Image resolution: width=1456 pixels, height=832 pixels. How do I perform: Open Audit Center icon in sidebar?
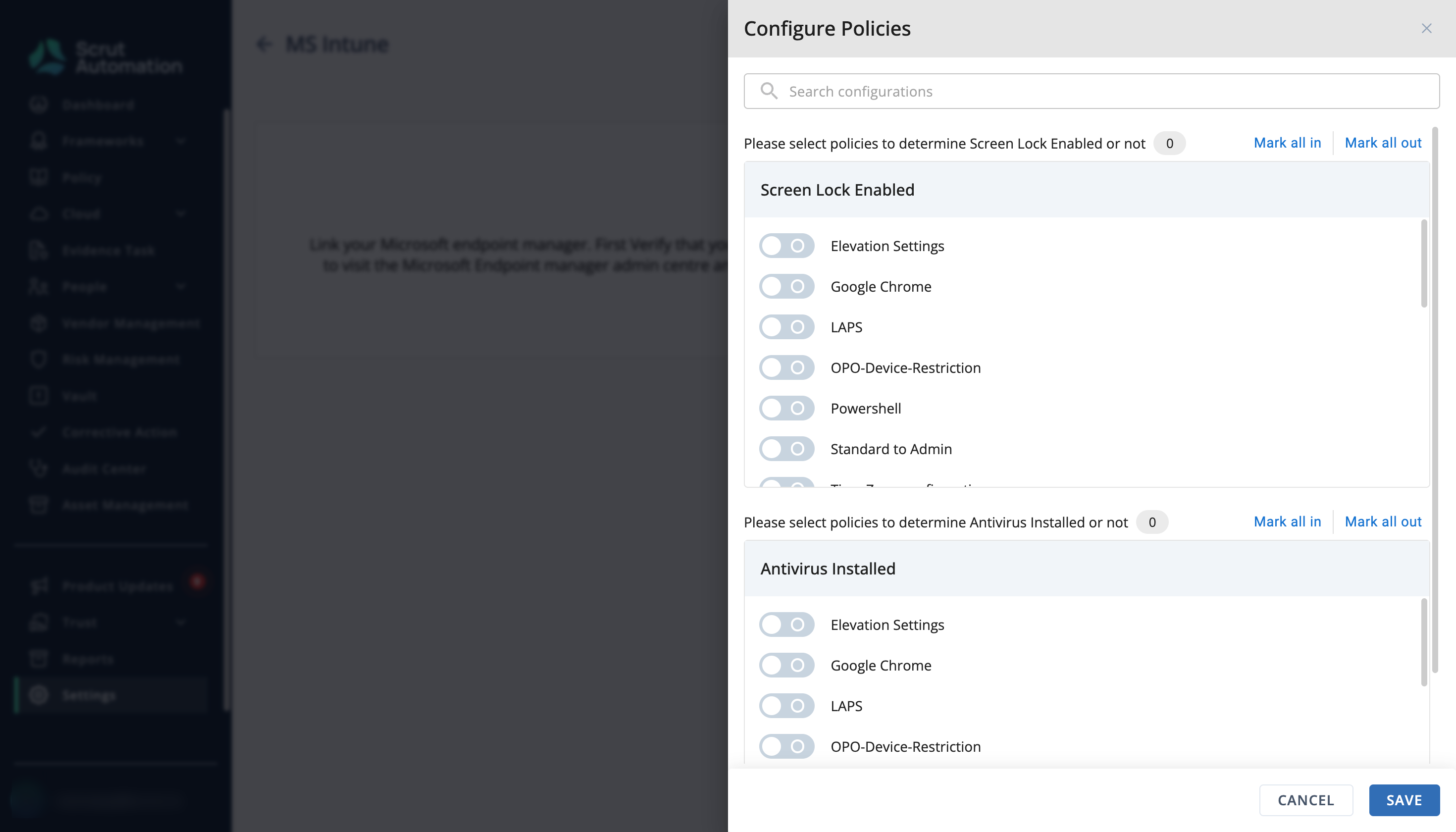[39, 468]
